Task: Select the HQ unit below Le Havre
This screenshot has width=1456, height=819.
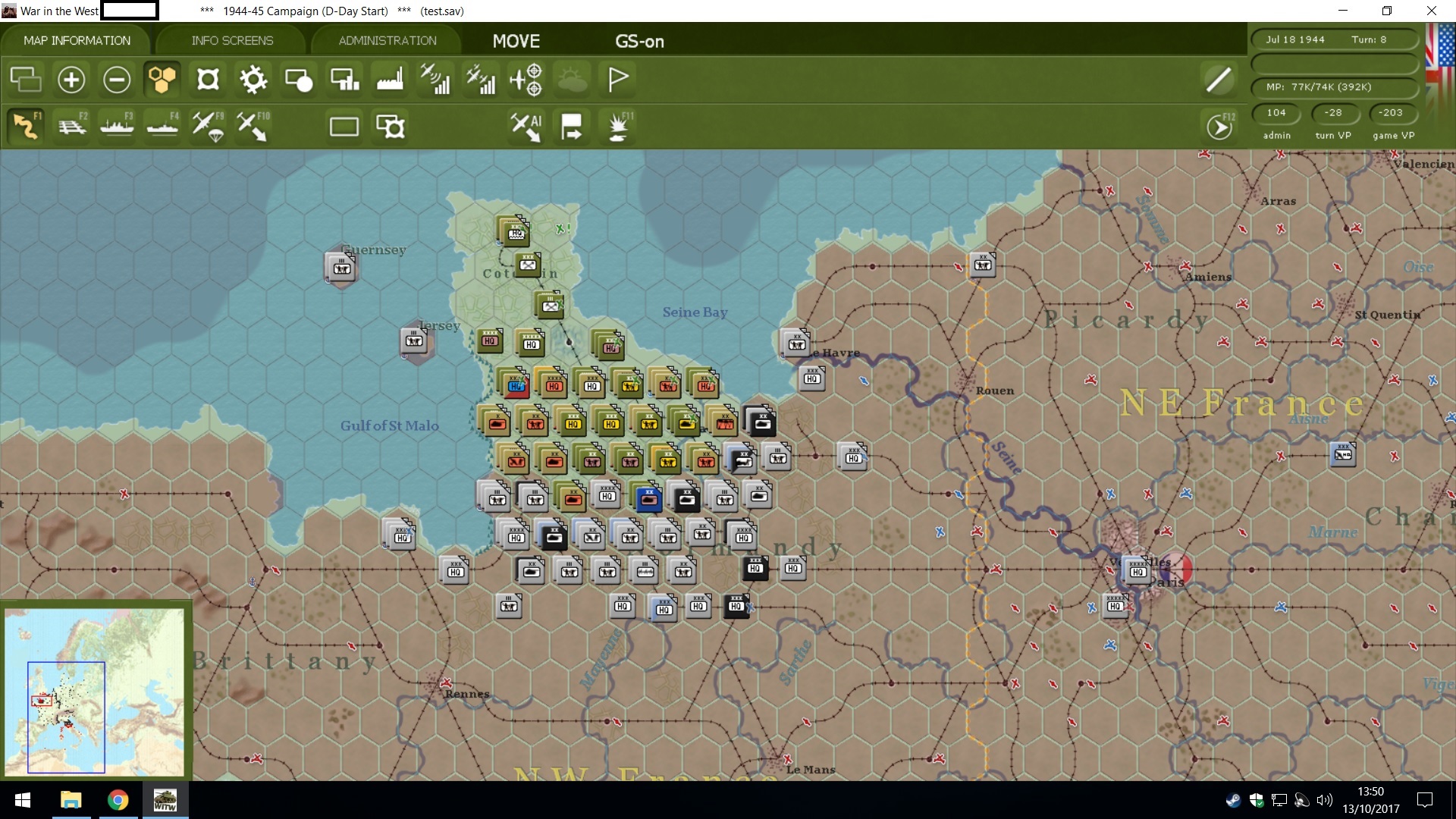Action: click(x=811, y=378)
